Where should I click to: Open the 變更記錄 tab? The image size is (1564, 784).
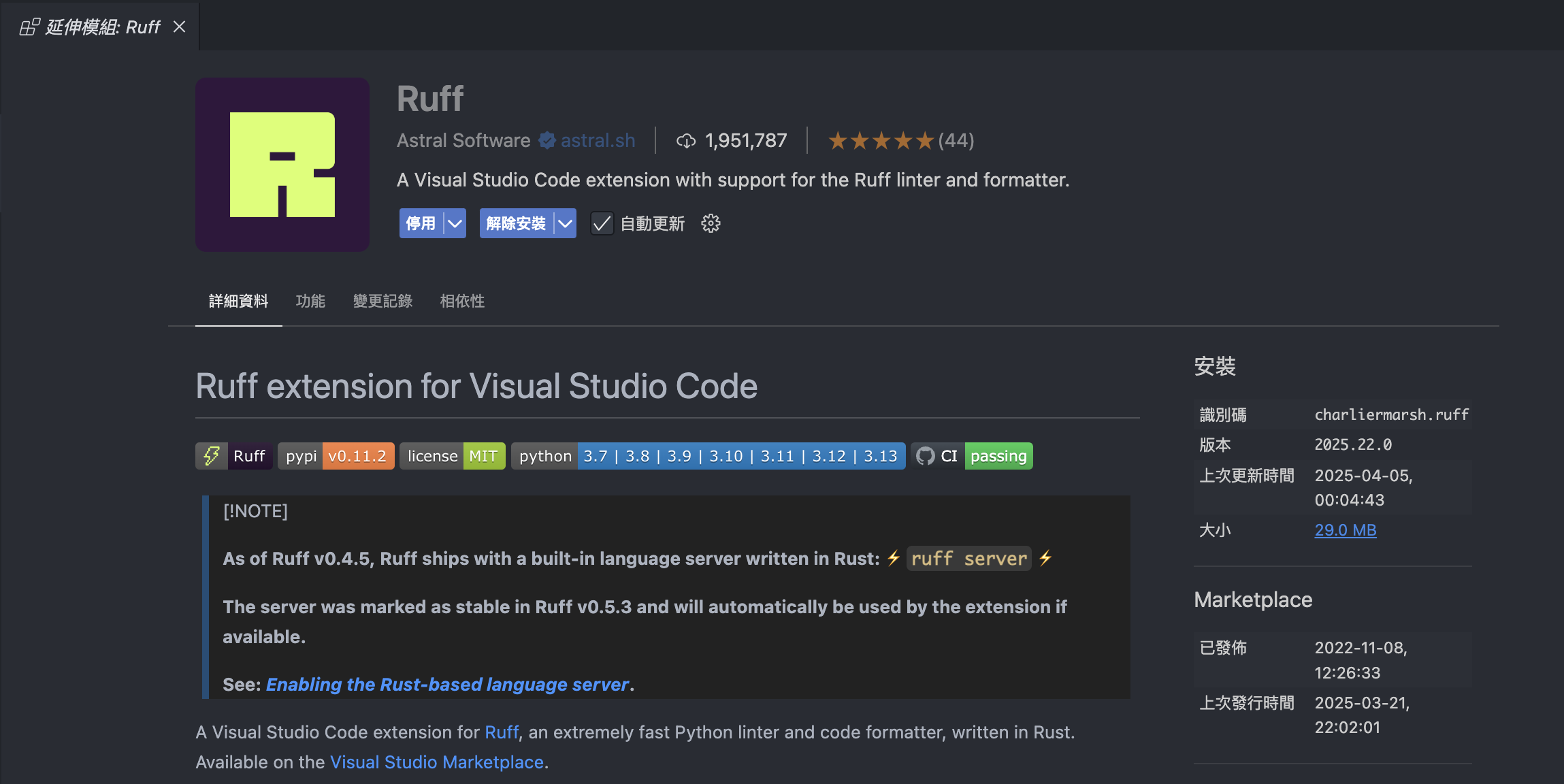pyautogui.click(x=382, y=301)
